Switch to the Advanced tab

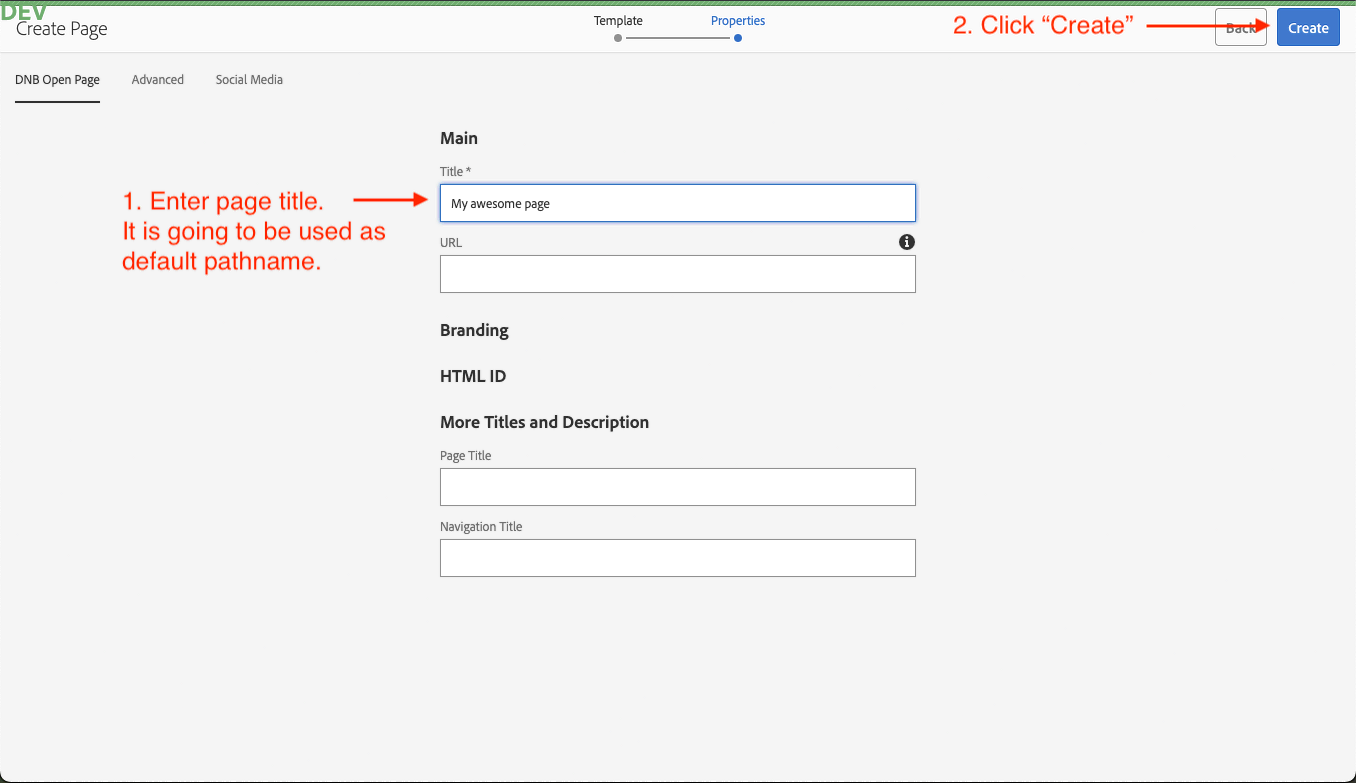click(x=158, y=80)
